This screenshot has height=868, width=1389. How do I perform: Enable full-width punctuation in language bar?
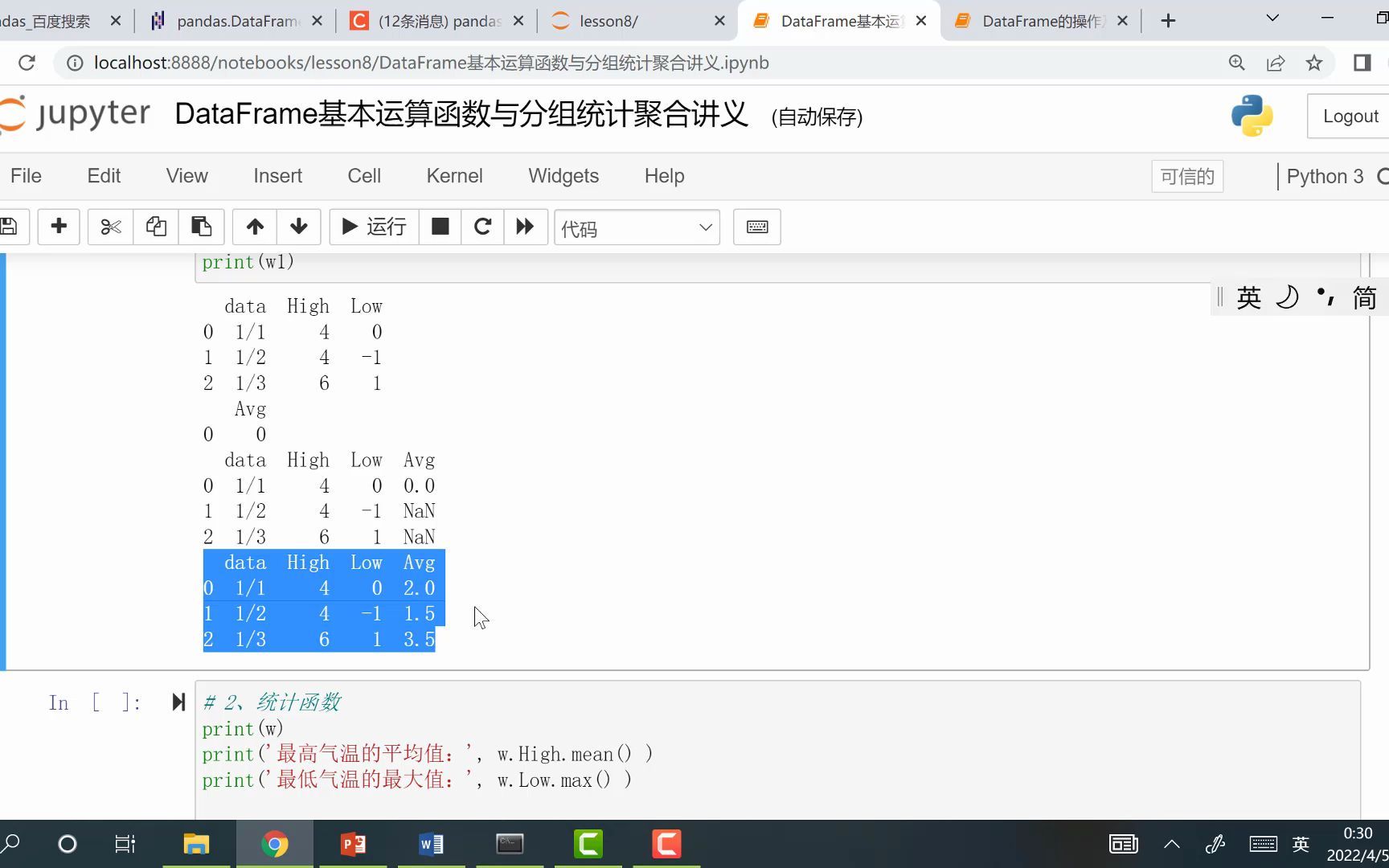click(x=1325, y=297)
